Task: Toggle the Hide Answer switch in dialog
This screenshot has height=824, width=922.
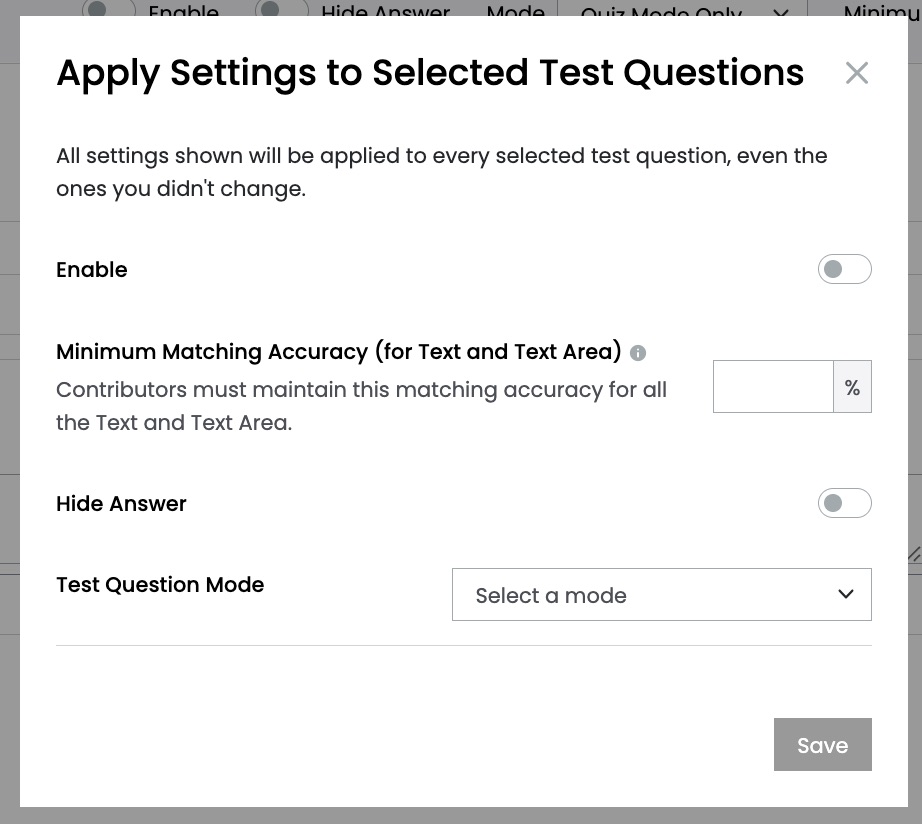Action: 844,503
